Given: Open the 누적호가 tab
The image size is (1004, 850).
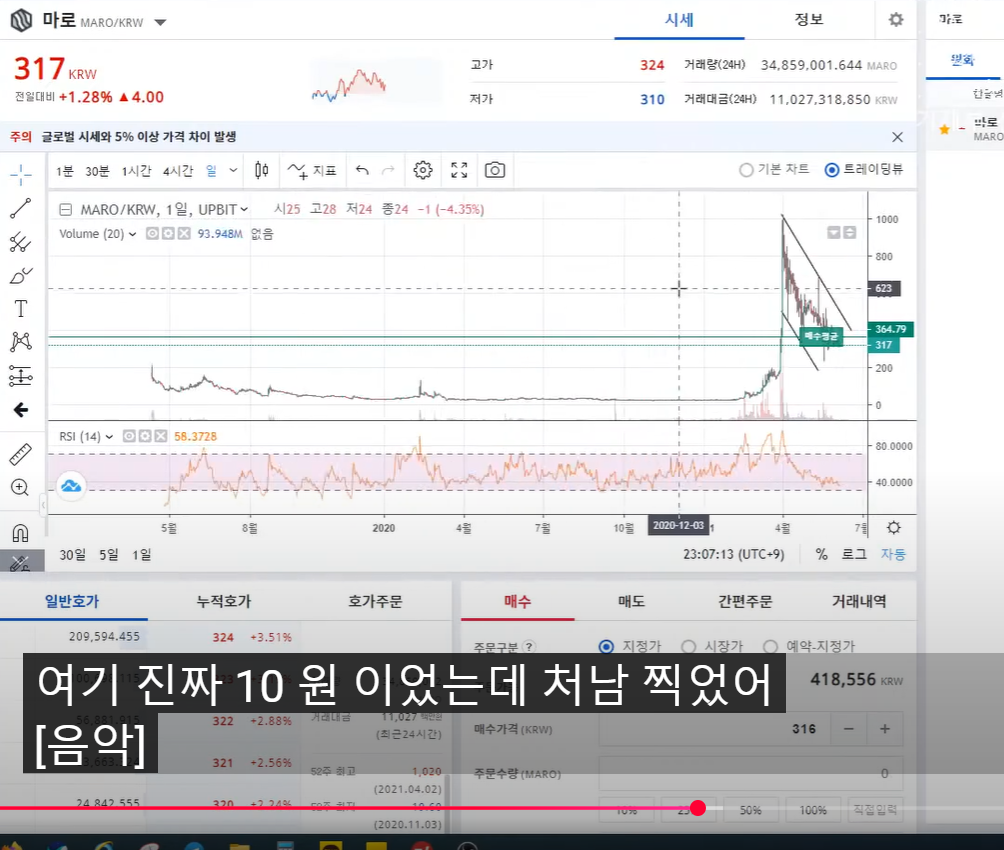Looking at the screenshot, I should point(223,601).
